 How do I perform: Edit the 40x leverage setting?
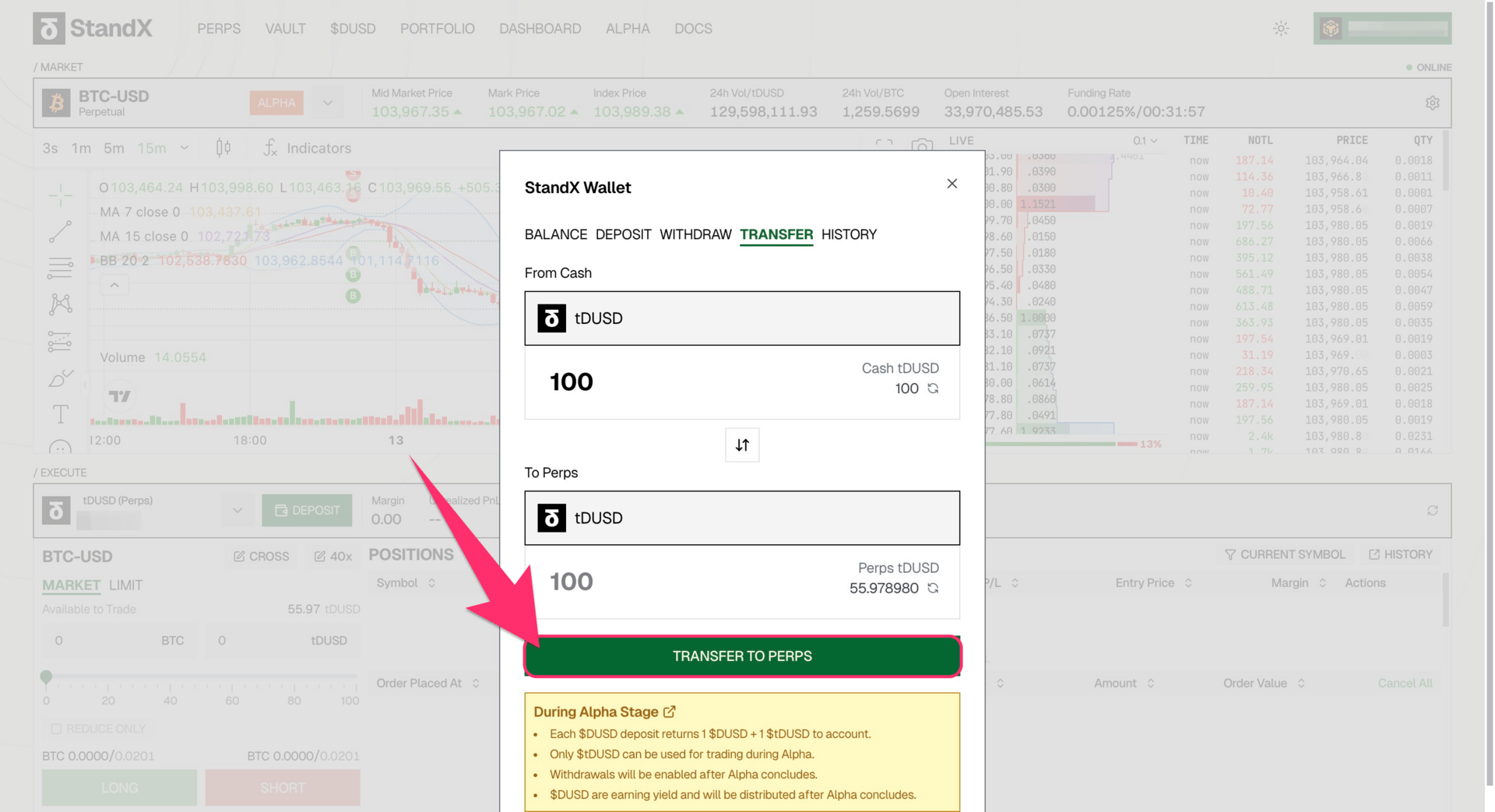coord(333,557)
